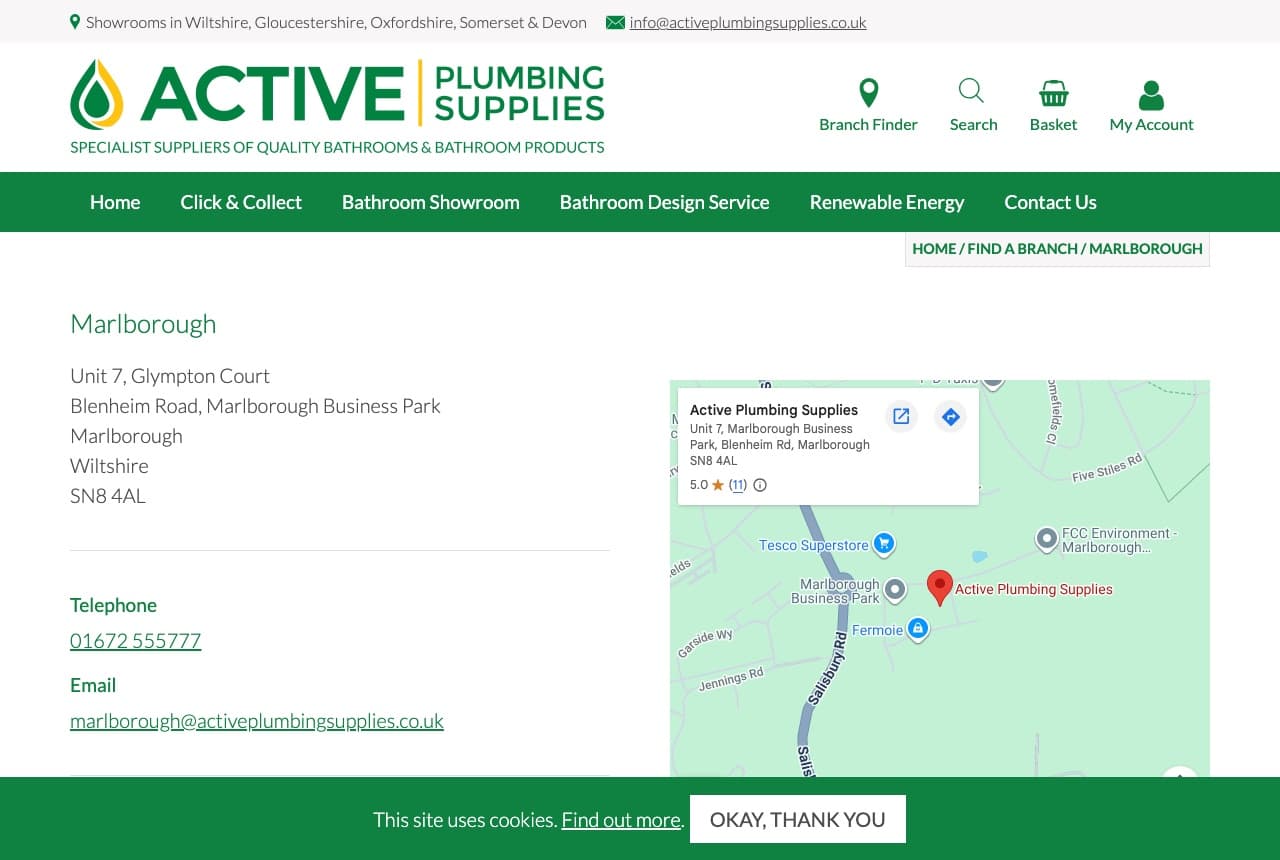1280x860 pixels.
Task: Accept cookies with OKAY, THANK YOU button
Action: (798, 819)
